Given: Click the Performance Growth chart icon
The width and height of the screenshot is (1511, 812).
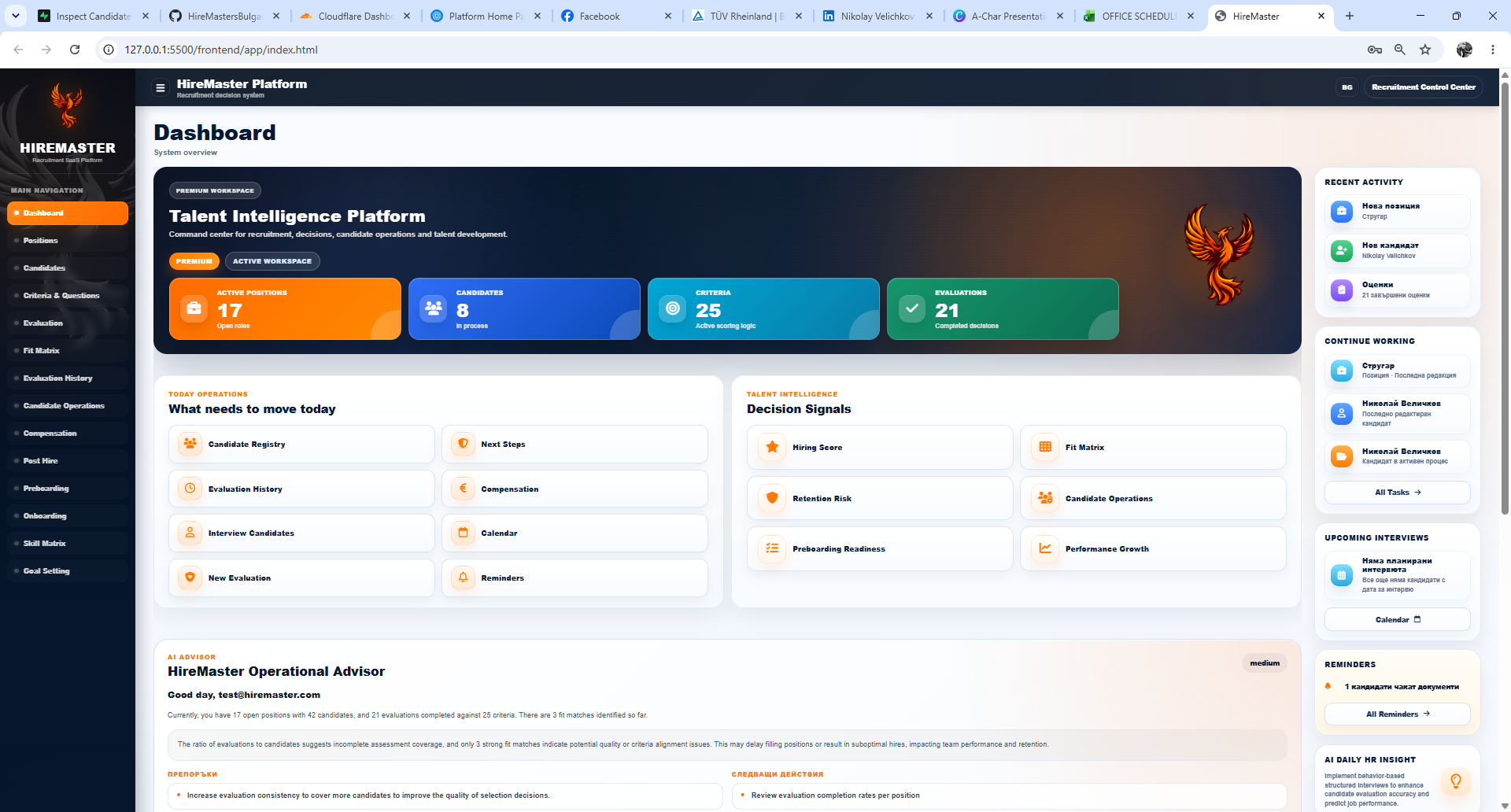Looking at the screenshot, I should [x=1045, y=548].
